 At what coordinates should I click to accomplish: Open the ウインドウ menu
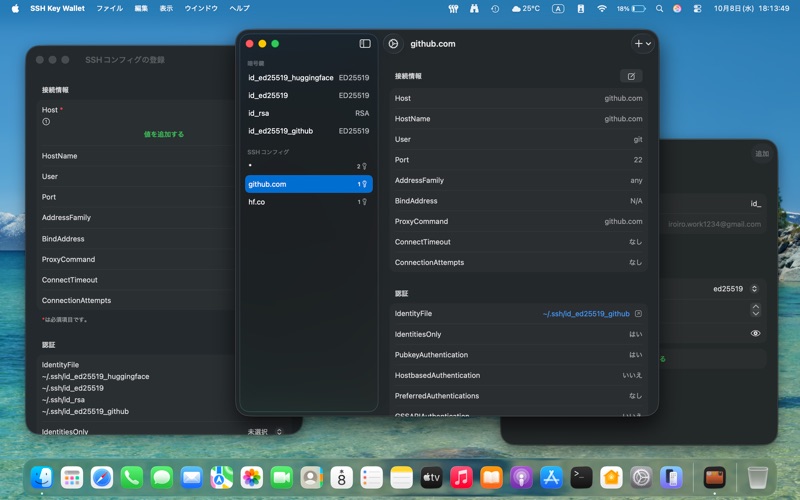point(201,8)
